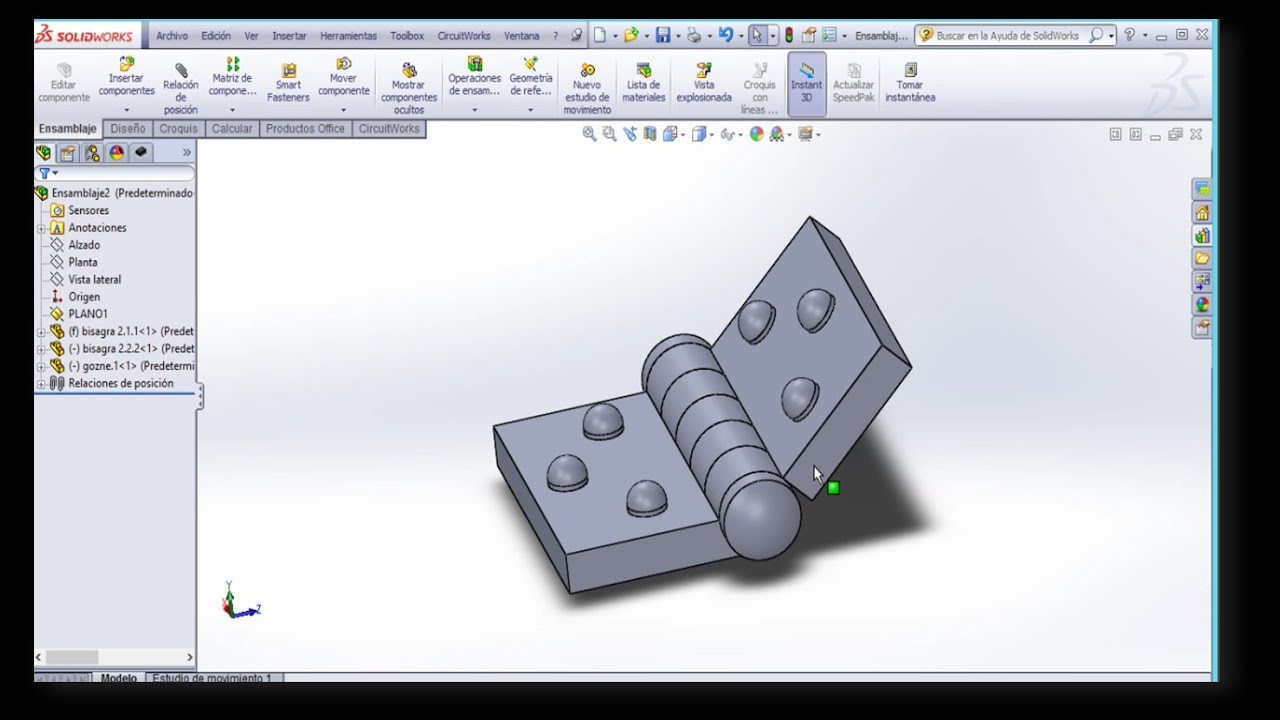This screenshot has height=720, width=1280.
Task: Expand Relaciones de posición node
Action: coord(41,384)
